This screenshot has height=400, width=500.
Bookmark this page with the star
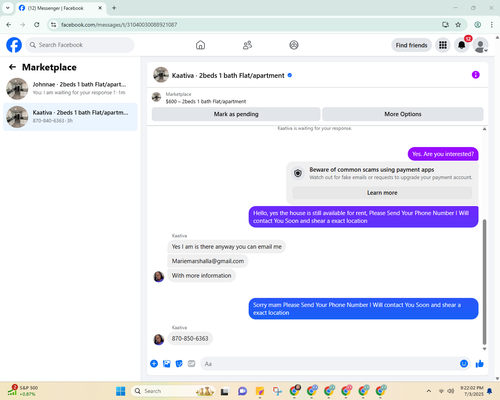458,25
